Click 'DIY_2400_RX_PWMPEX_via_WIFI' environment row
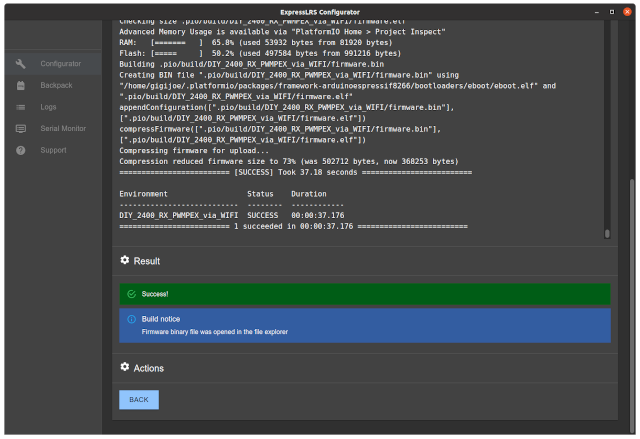This screenshot has height=439, width=640. pyautogui.click(x=231, y=215)
